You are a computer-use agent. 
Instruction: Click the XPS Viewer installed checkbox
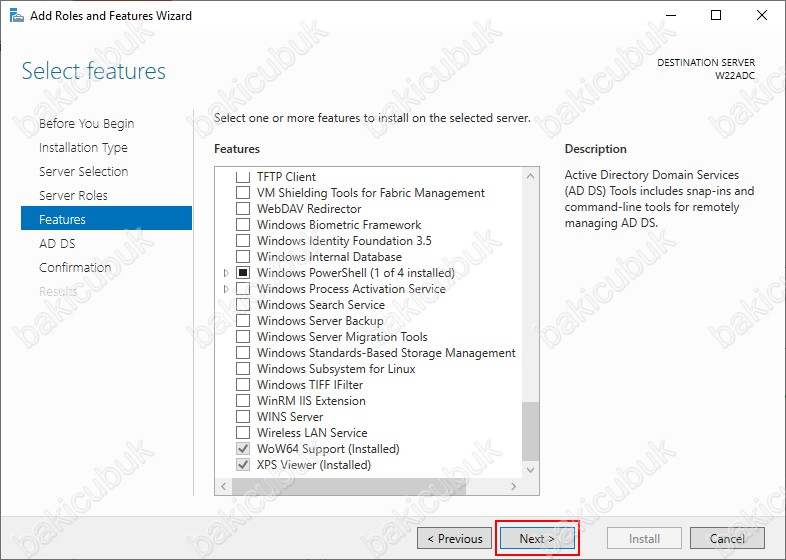[x=243, y=465]
